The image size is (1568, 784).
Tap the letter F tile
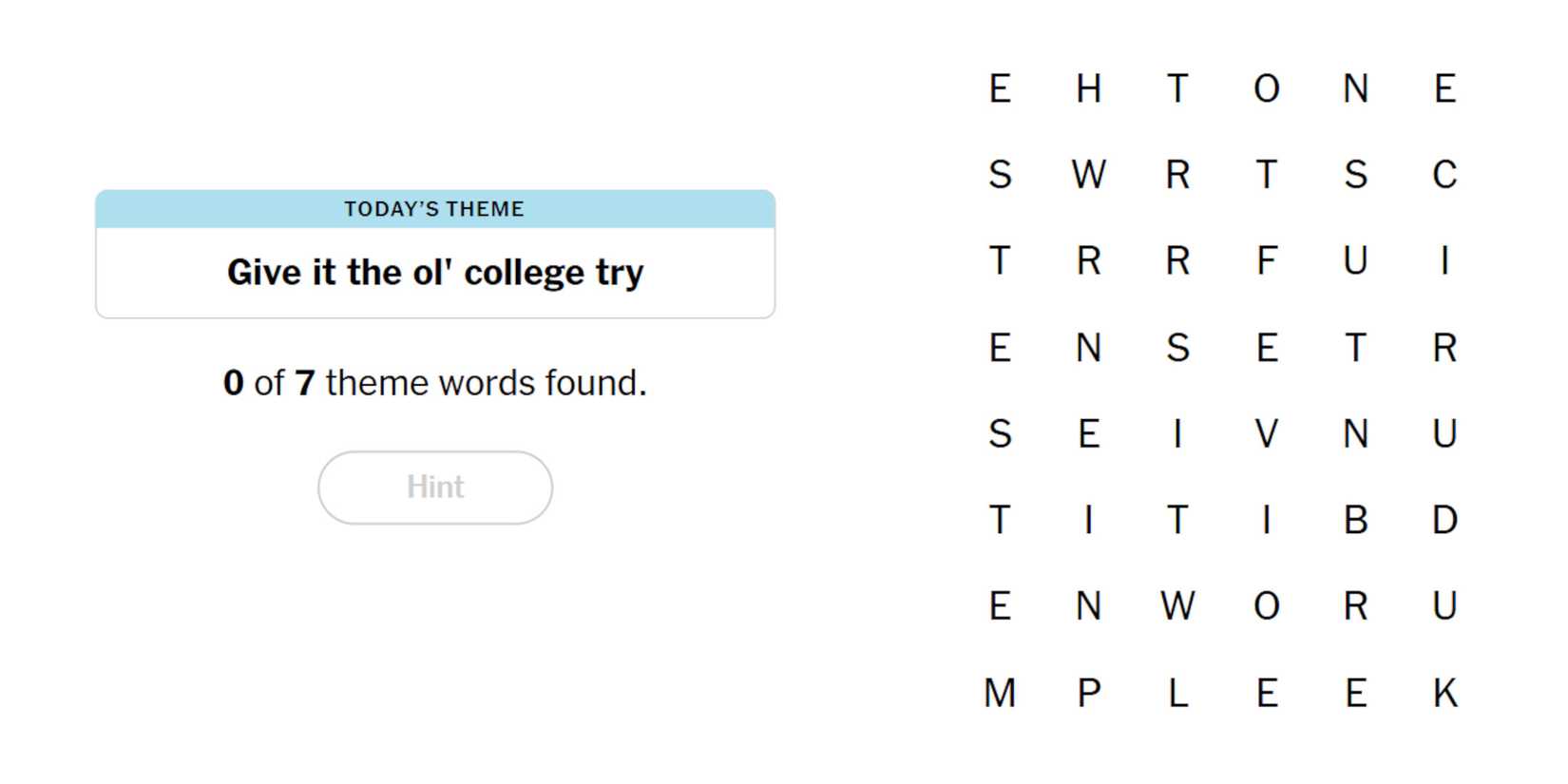1267,260
